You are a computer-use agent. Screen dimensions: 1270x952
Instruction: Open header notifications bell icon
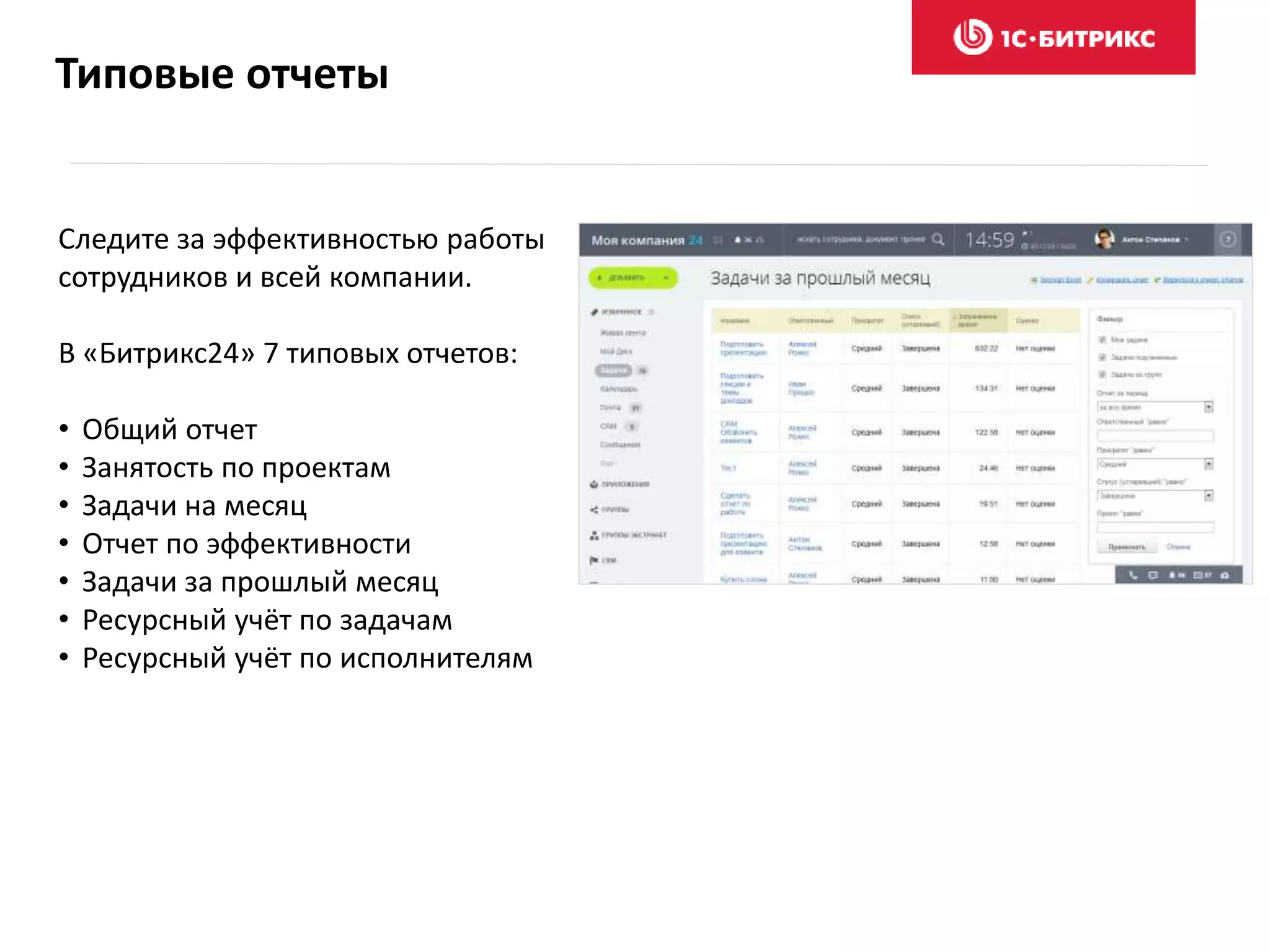[738, 240]
